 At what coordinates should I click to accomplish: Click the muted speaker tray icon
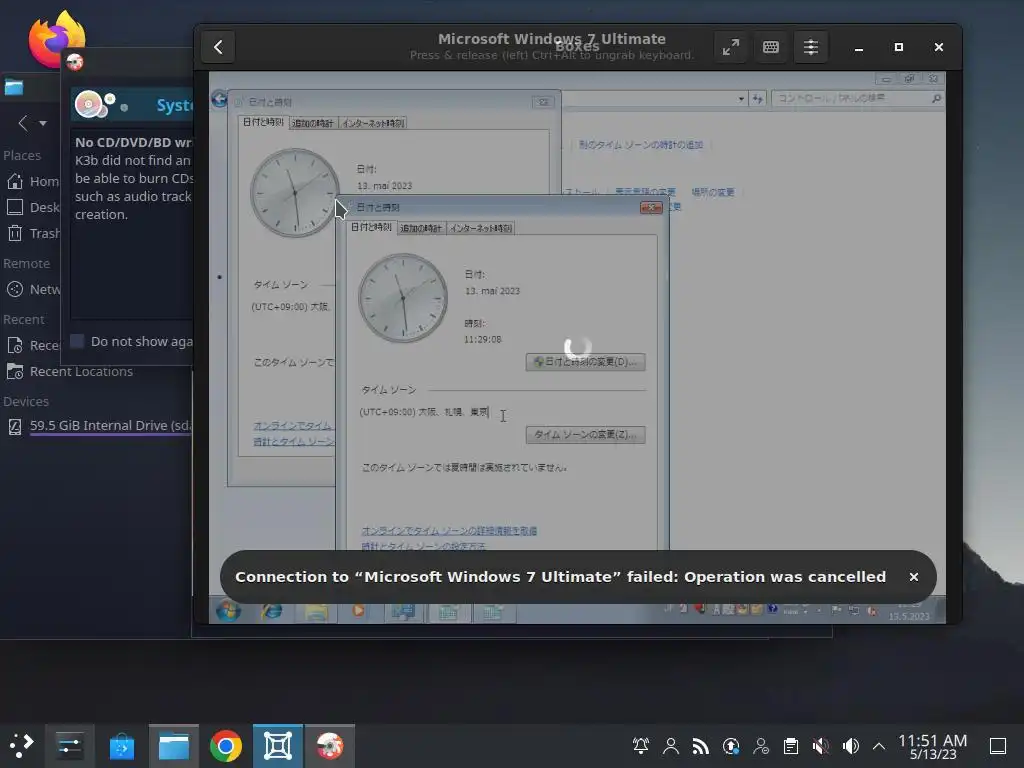click(x=821, y=746)
